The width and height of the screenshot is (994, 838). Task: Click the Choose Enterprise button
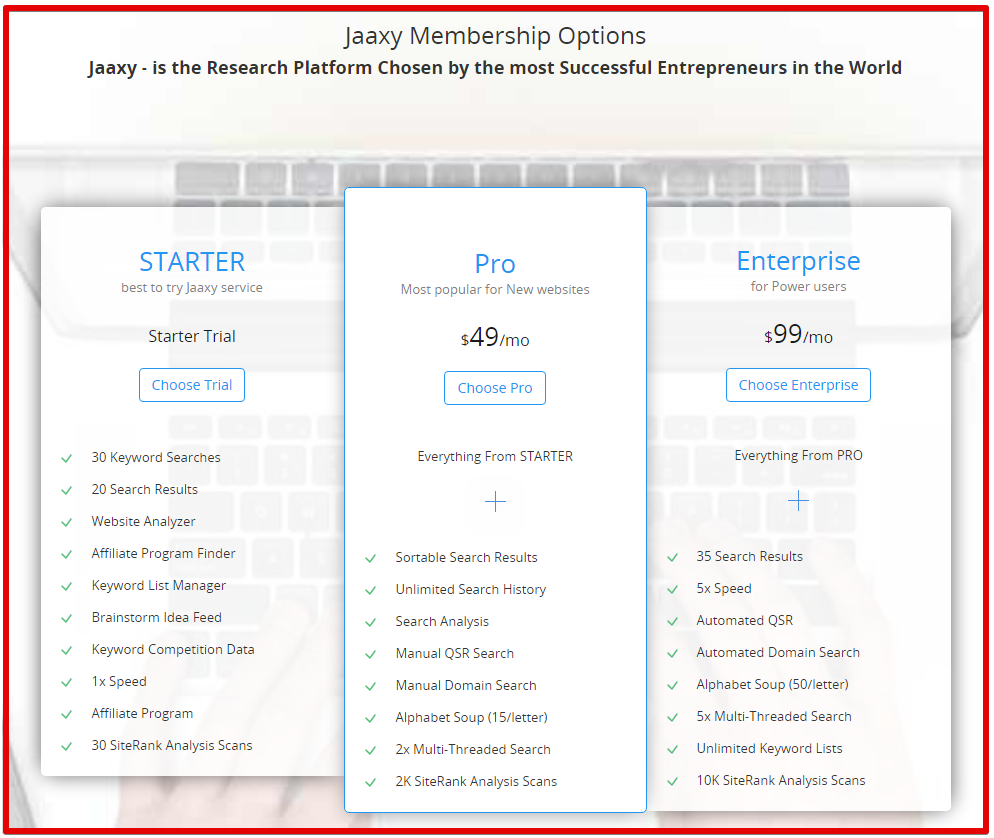(798, 385)
